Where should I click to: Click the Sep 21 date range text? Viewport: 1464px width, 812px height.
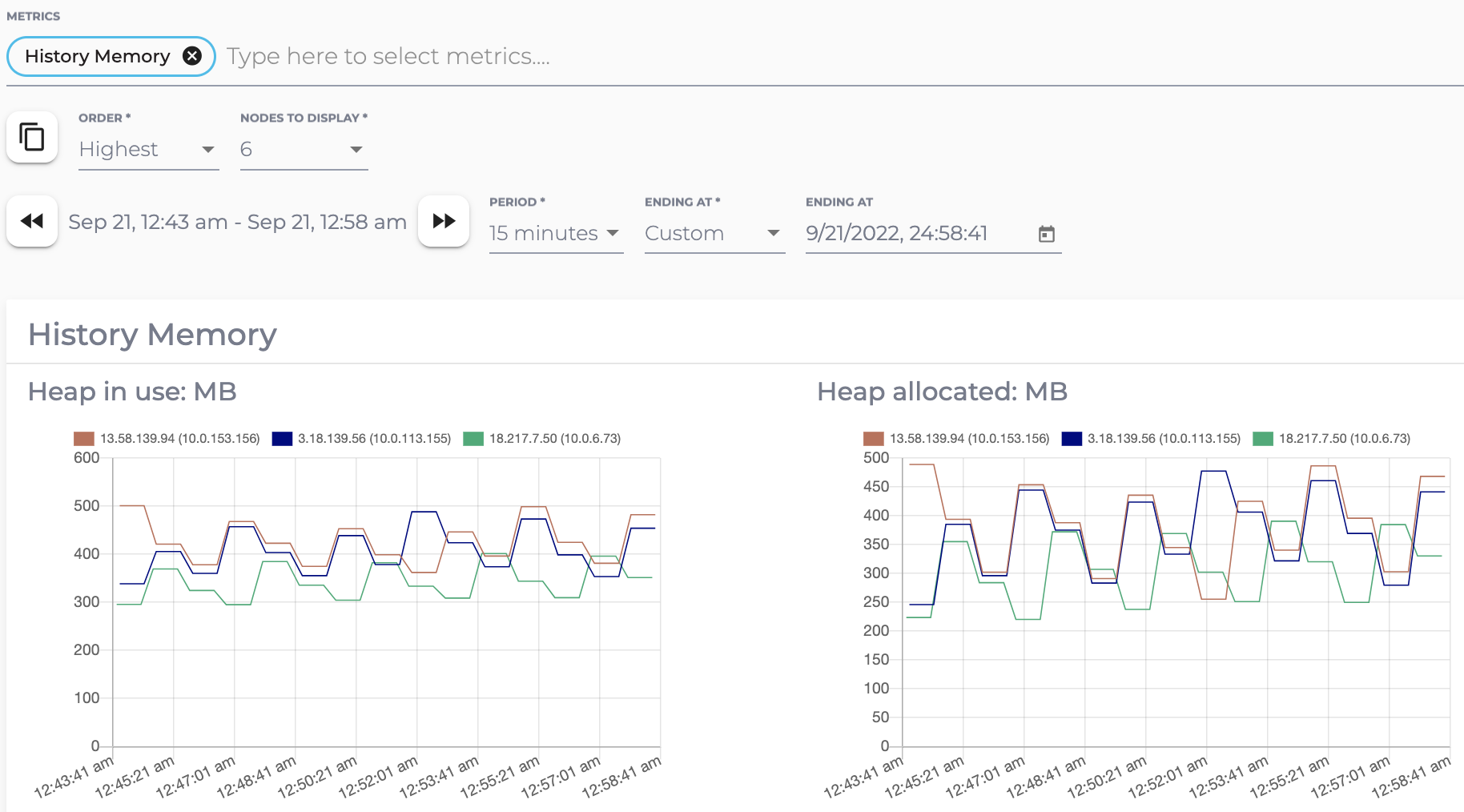pyautogui.click(x=237, y=222)
